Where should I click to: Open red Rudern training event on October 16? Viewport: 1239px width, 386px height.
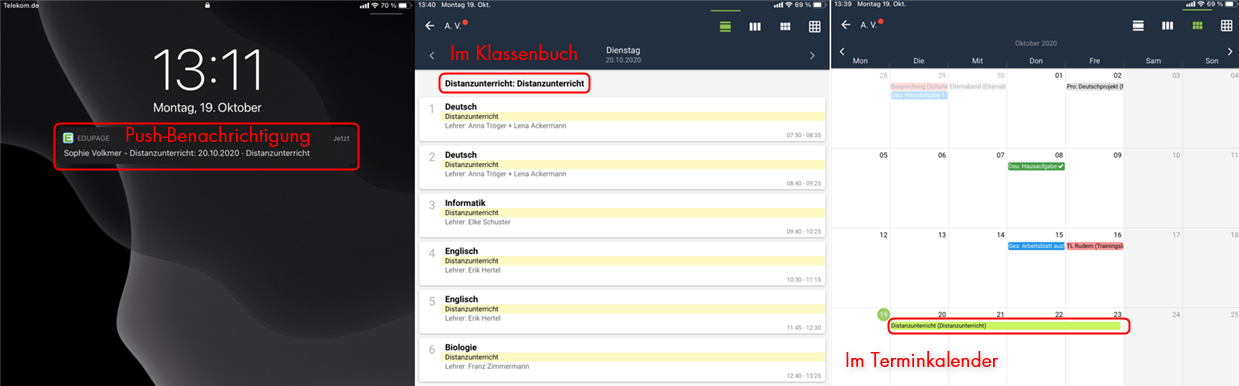1094,245
